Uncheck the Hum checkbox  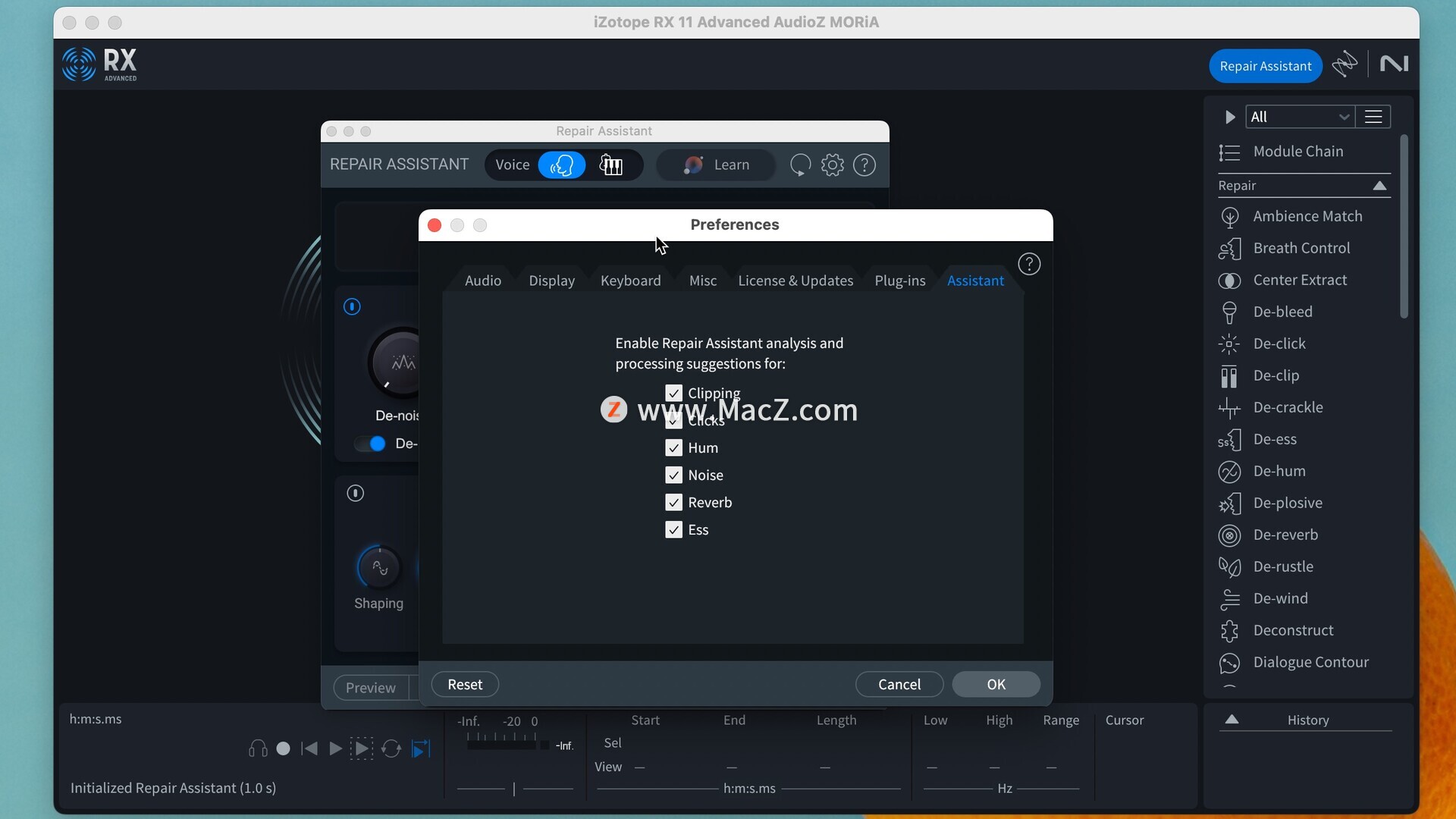click(x=673, y=447)
